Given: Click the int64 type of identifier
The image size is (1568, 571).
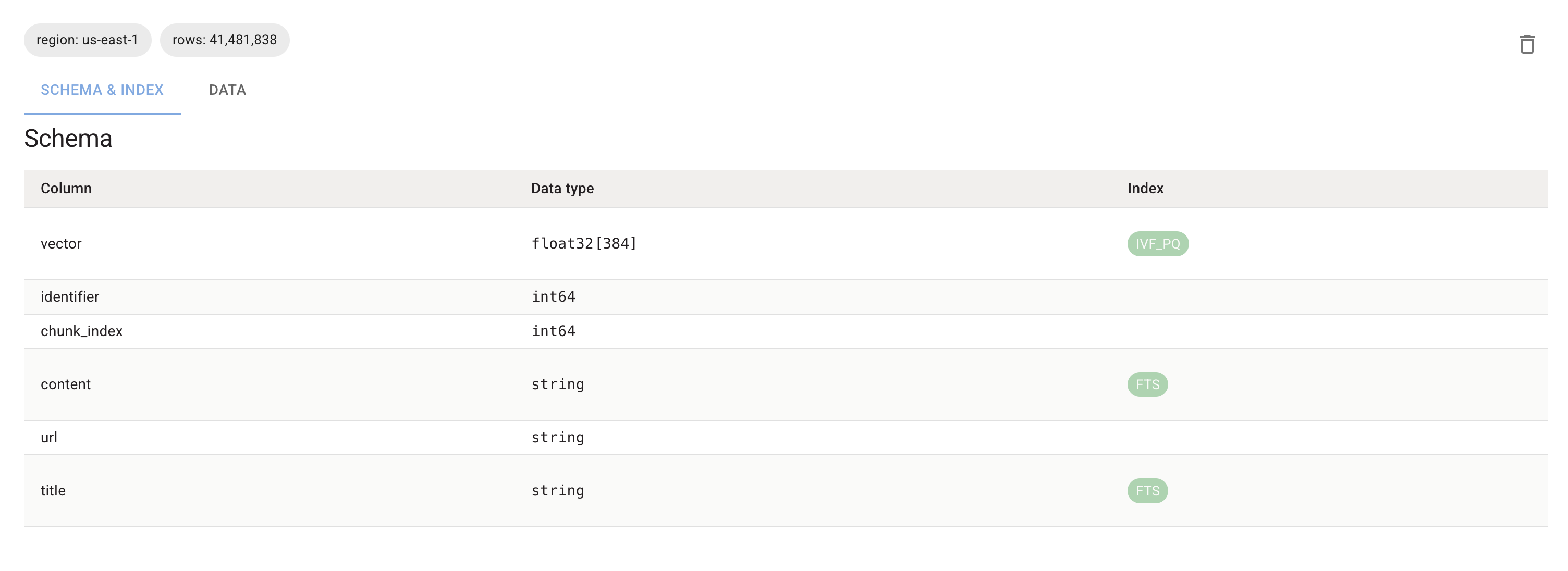Looking at the screenshot, I should click(x=553, y=296).
